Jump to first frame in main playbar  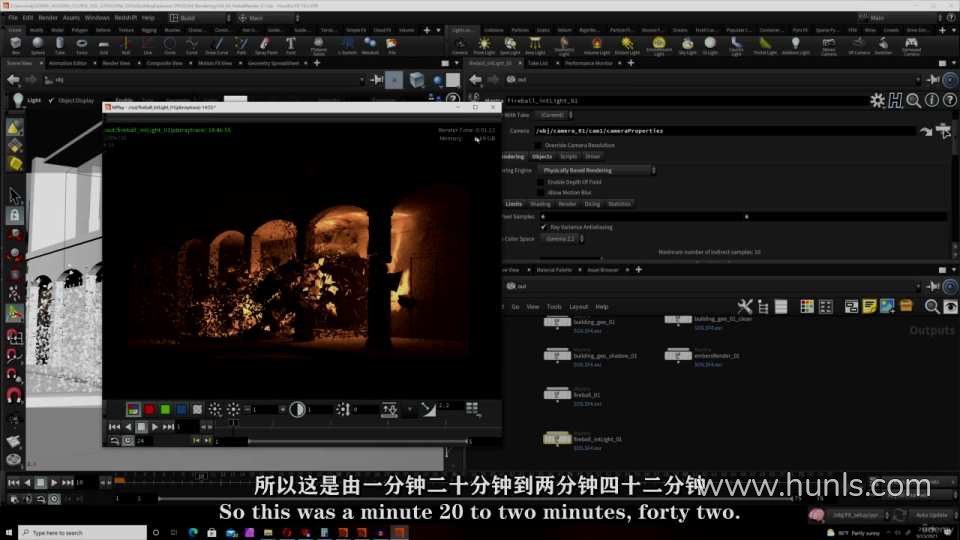[13, 482]
